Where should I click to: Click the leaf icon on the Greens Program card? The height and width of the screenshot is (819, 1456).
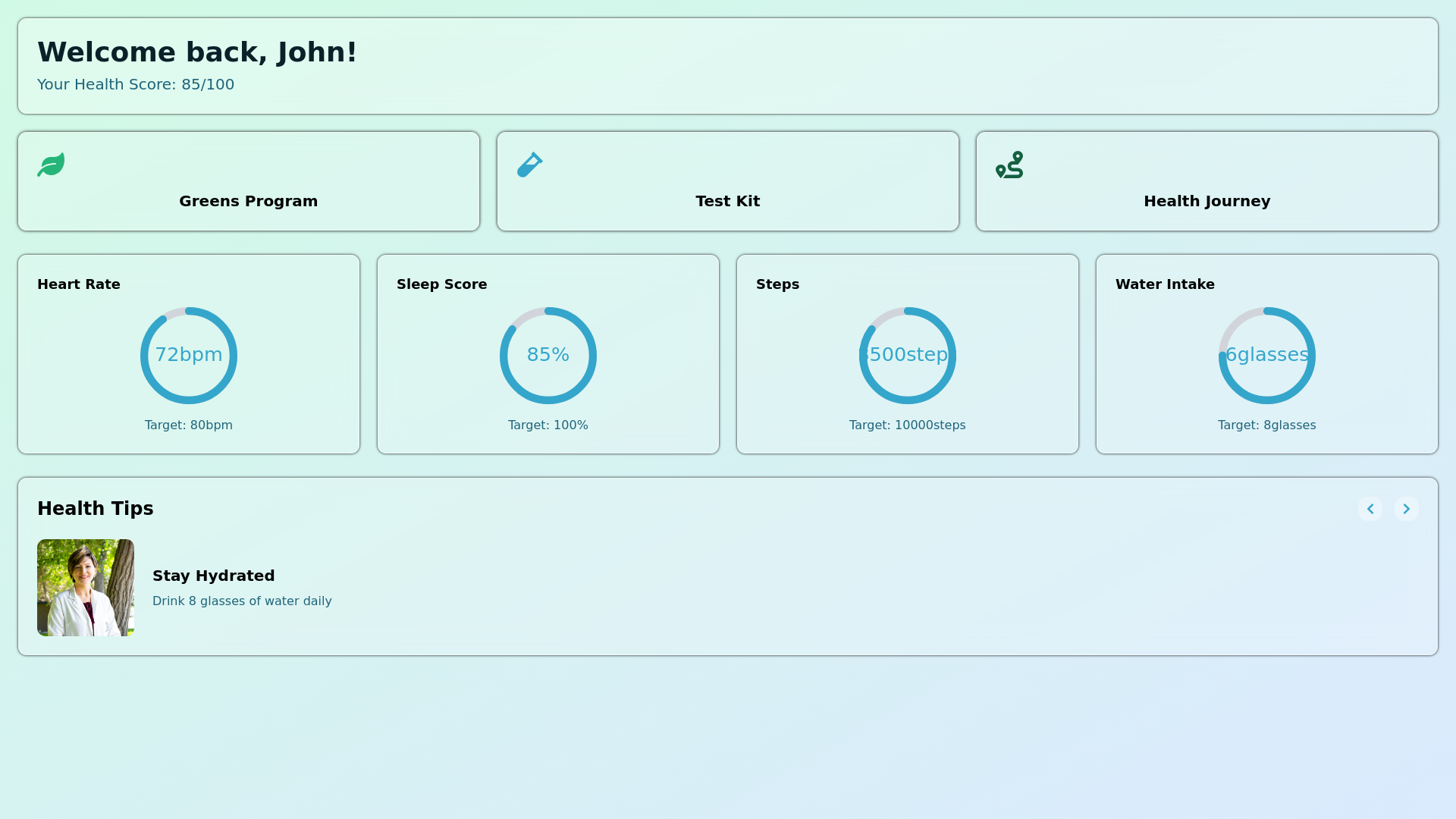click(x=50, y=165)
